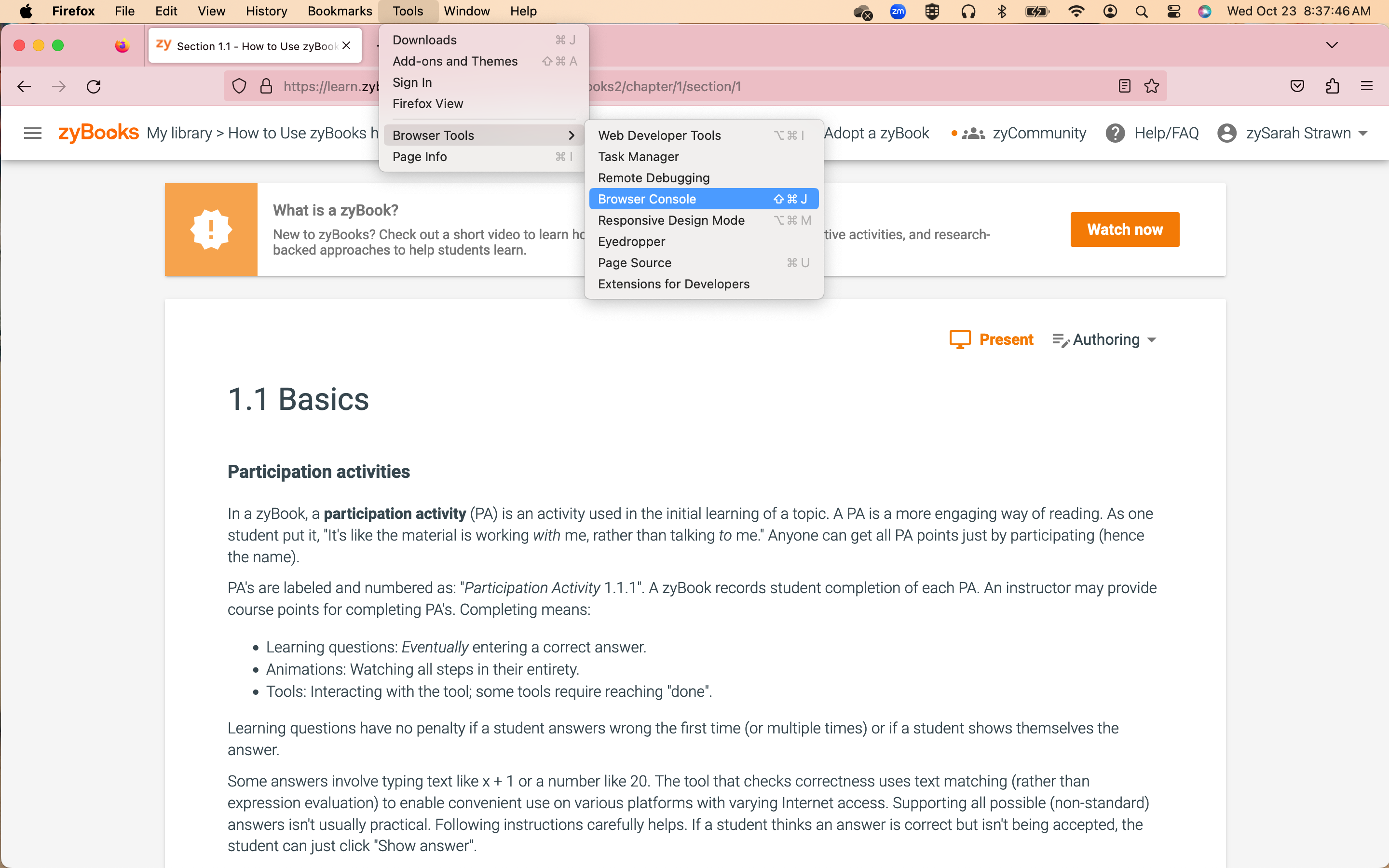Image resolution: width=1389 pixels, height=868 pixels.
Task: Select Firefox View menu item
Action: [484, 104]
